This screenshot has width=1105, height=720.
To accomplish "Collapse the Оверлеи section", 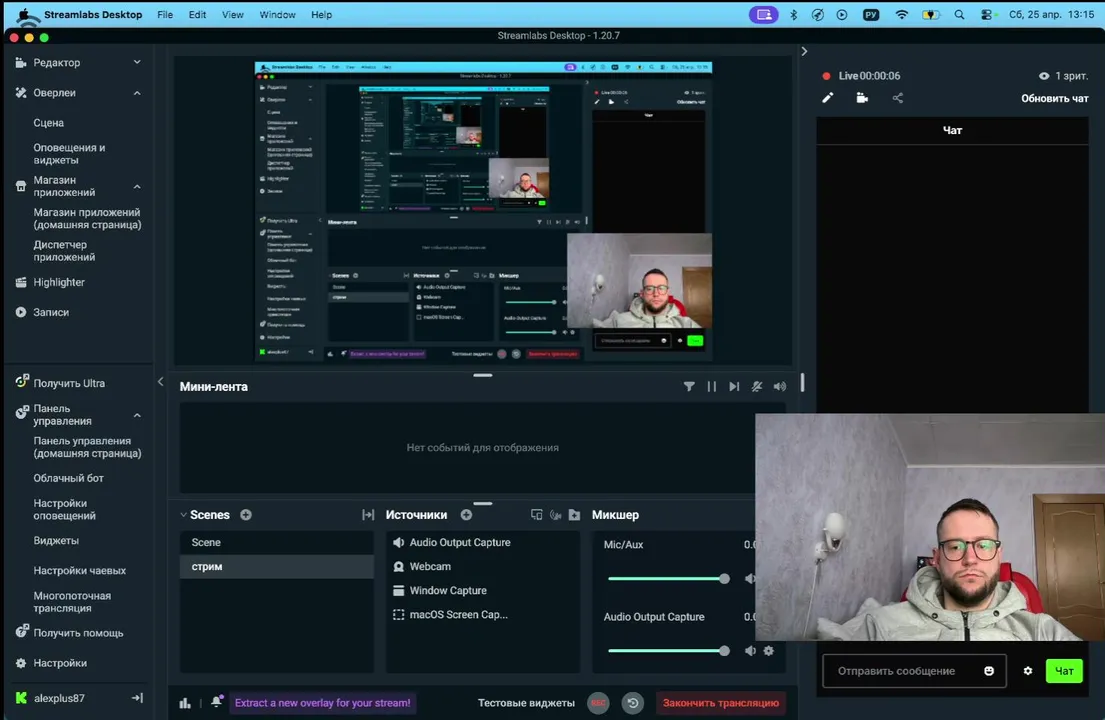I will click(x=137, y=93).
